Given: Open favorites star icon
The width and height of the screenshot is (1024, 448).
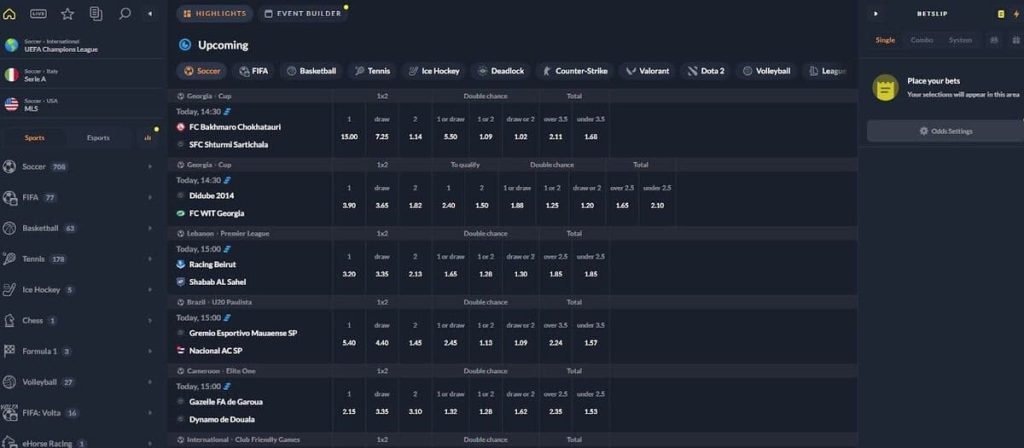Looking at the screenshot, I should pyautogui.click(x=67, y=14).
